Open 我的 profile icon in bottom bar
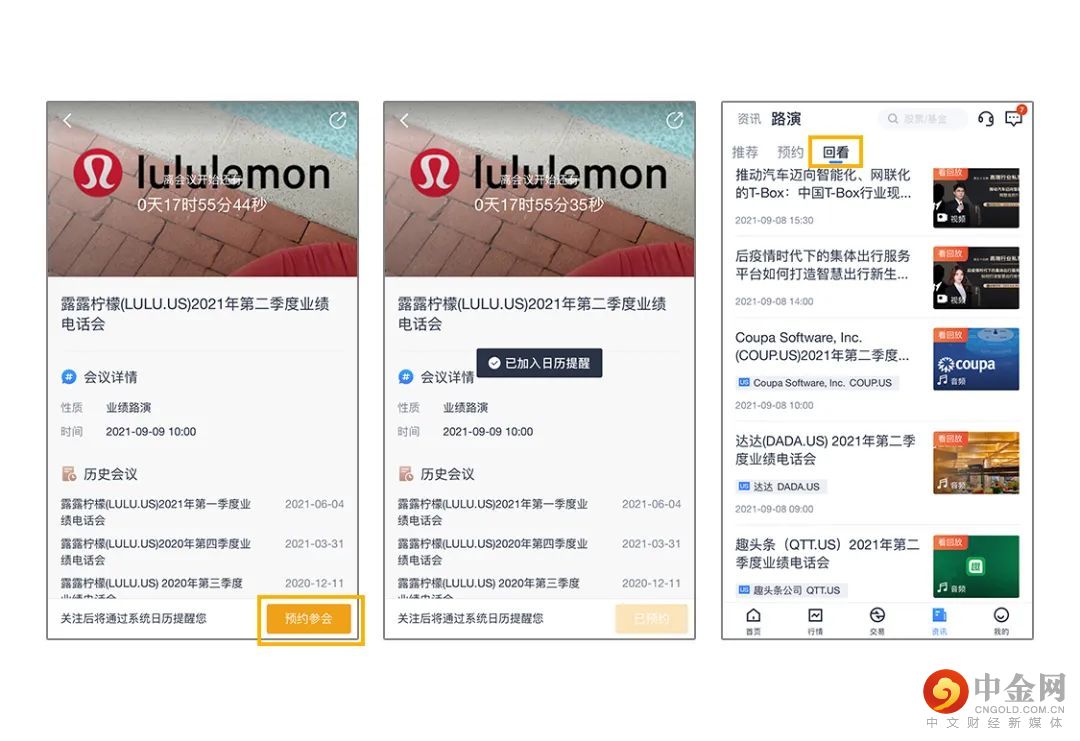Screen dimensions: 1080x741 click(1001, 620)
